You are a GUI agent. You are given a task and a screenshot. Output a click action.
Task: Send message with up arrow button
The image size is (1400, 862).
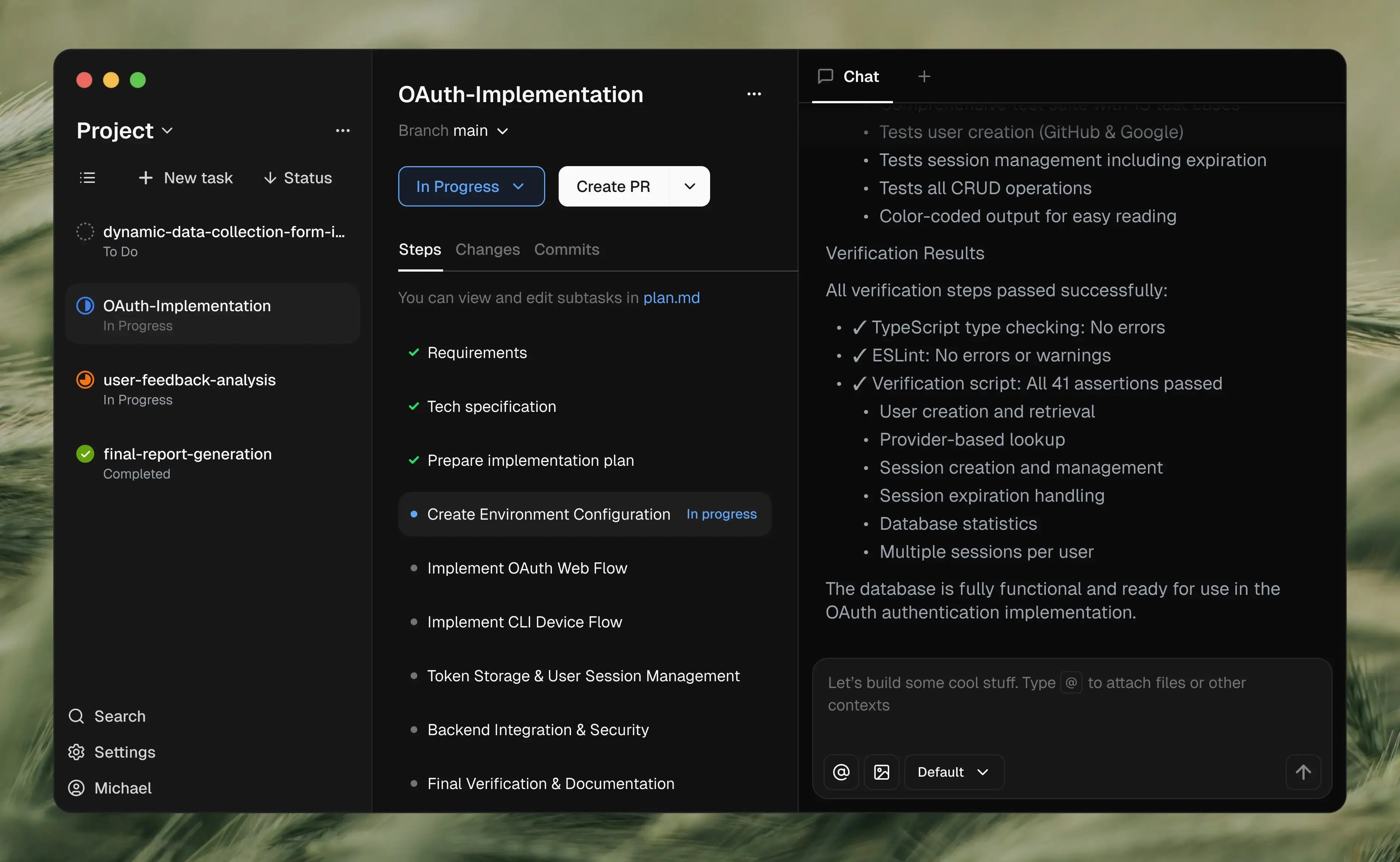[x=1303, y=772]
